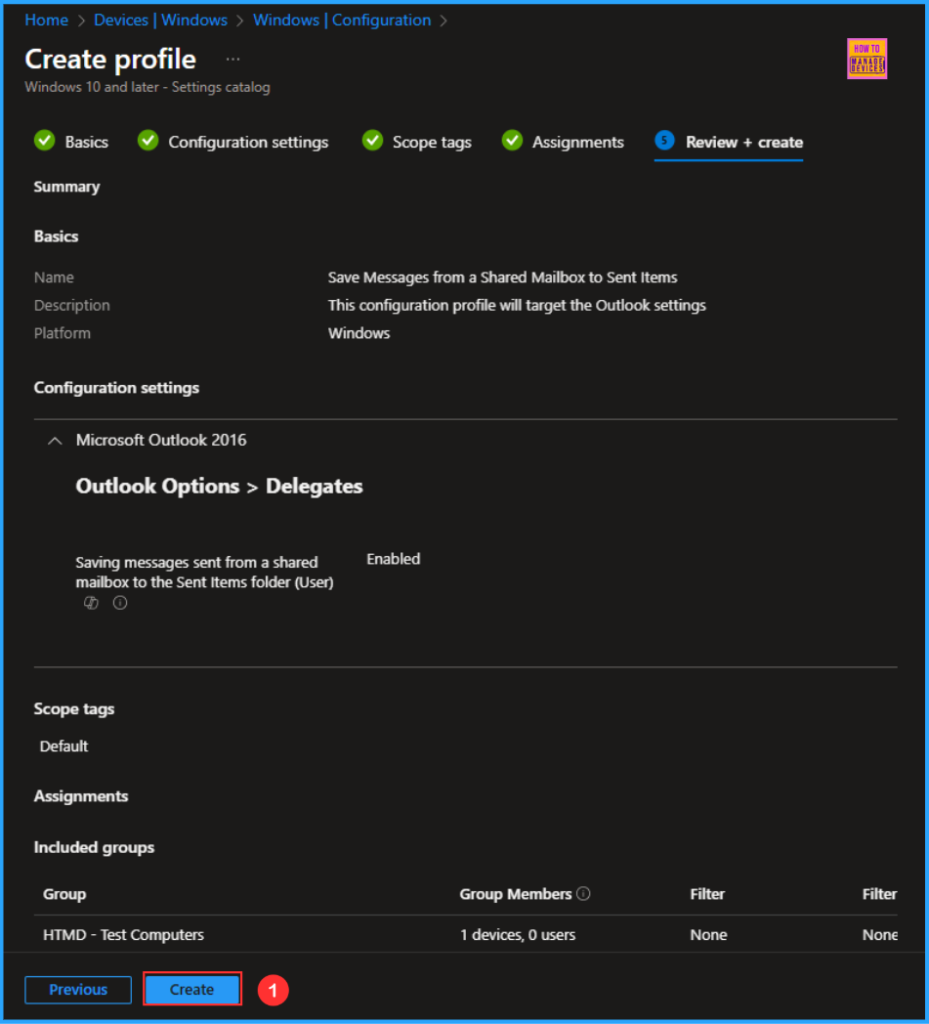The width and height of the screenshot is (929, 1024).
Task: Click the Group column header
Action: pyautogui.click(x=65, y=894)
